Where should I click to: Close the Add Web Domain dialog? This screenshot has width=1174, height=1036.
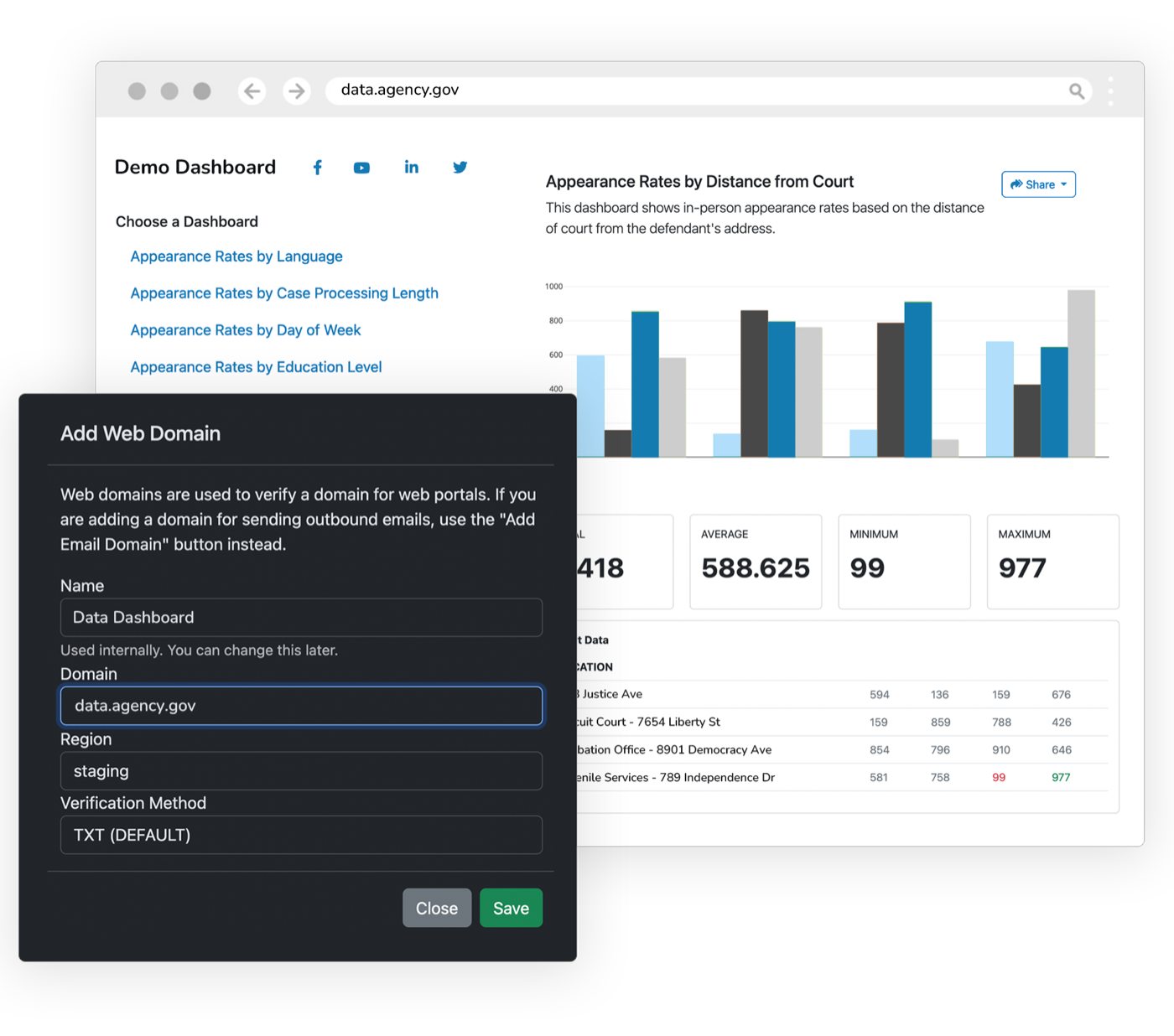(x=437, y=908)
